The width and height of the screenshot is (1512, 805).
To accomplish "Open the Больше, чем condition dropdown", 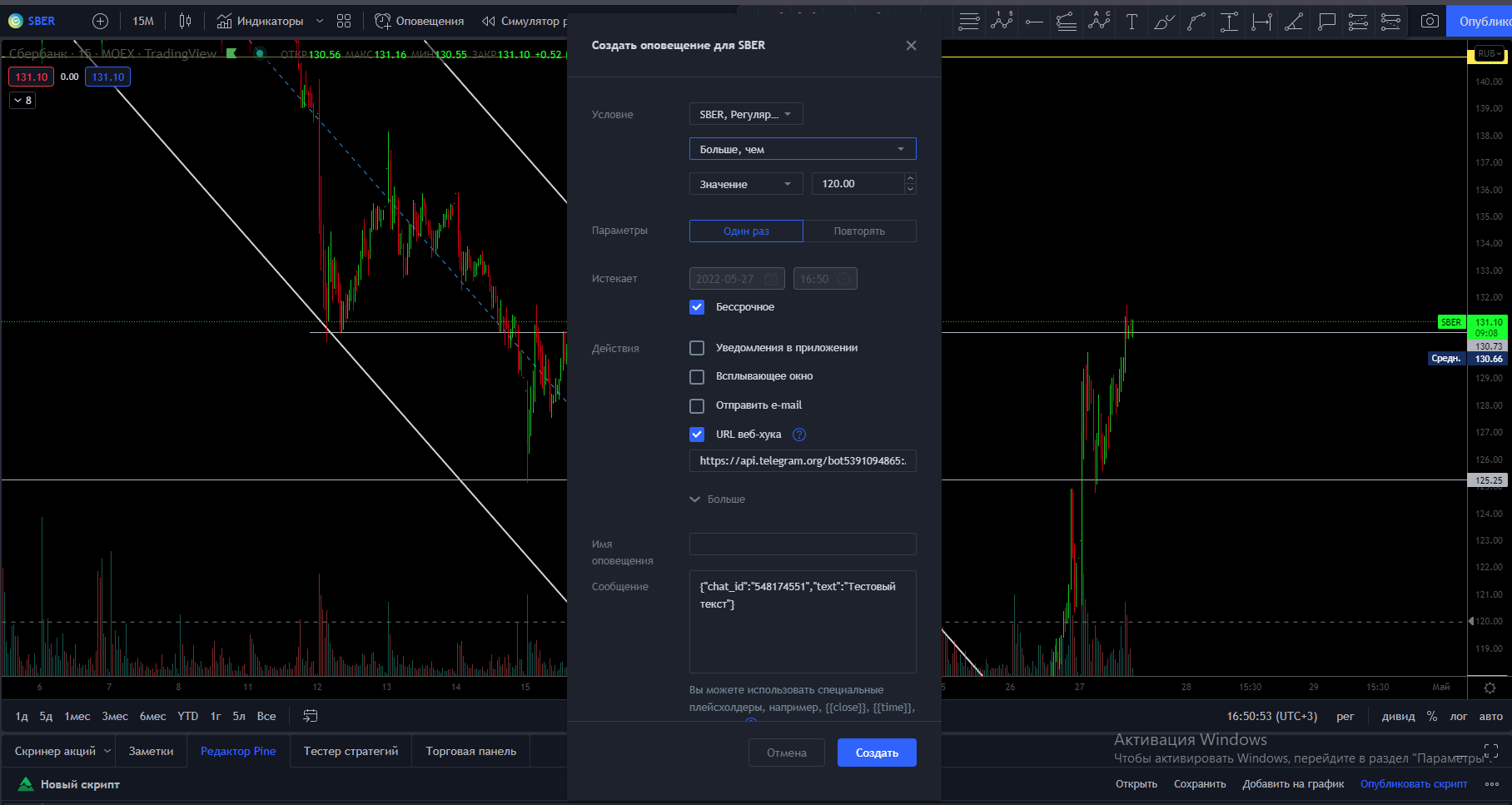I will click(803, 149).
